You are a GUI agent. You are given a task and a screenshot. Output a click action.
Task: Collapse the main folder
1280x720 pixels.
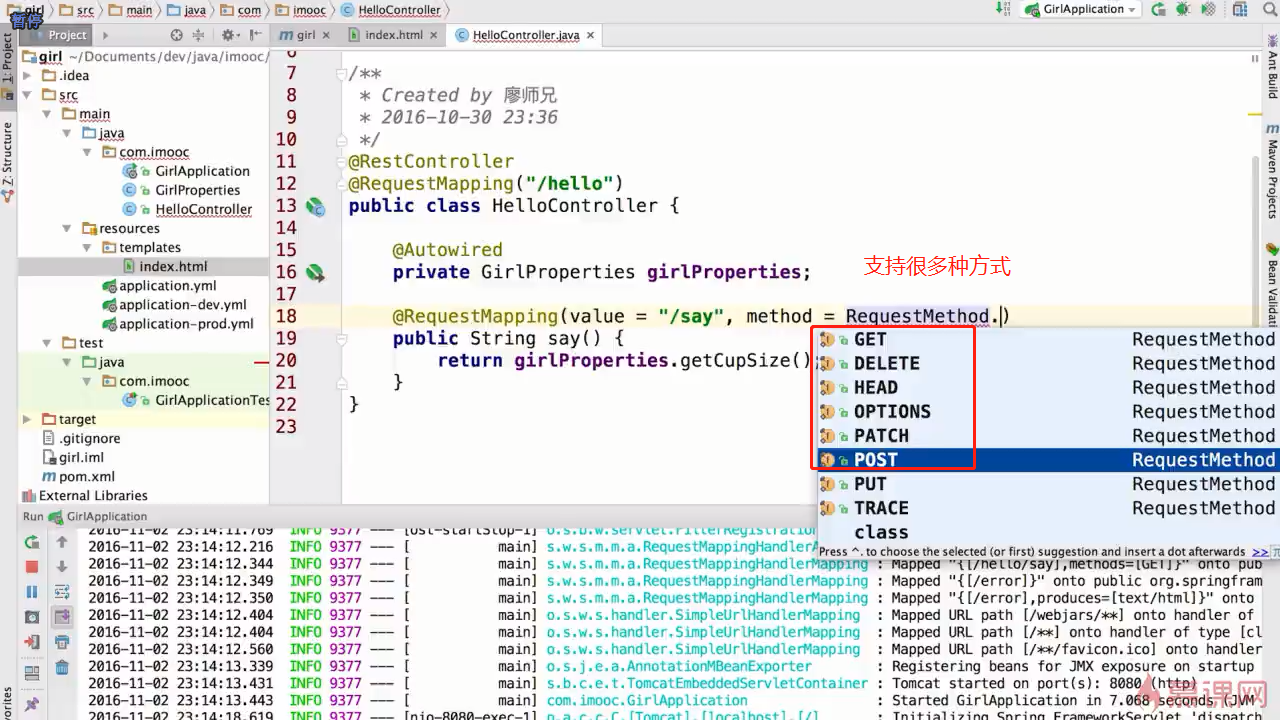49,114
